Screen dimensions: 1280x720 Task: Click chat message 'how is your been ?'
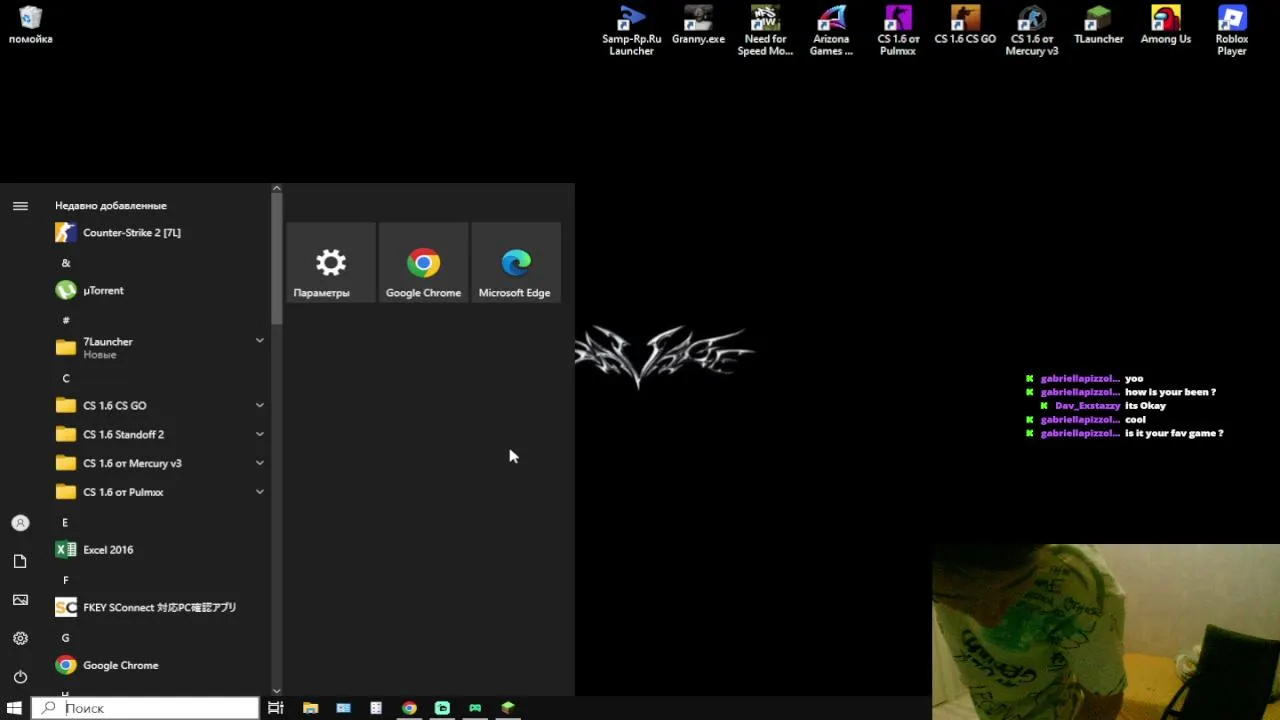click(x=1170, y=392)
